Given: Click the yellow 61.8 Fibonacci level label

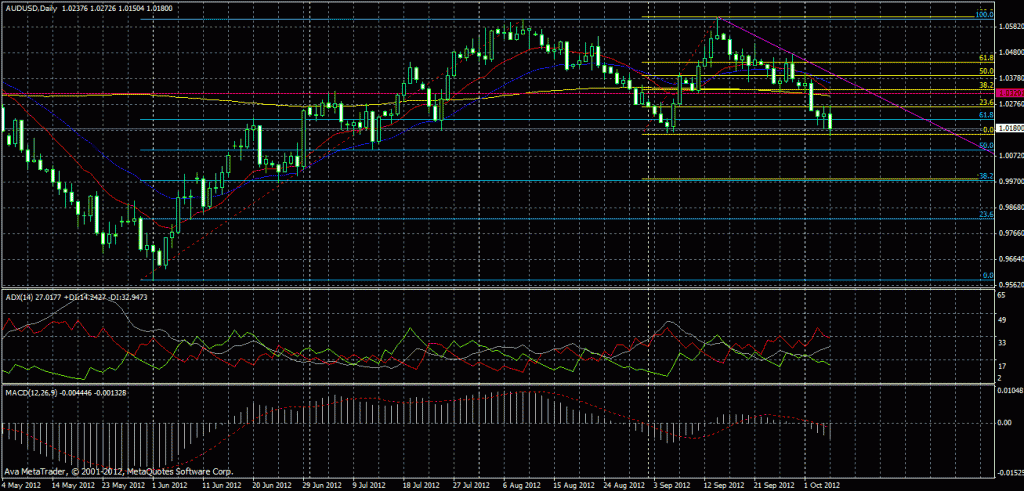Looking at the screenshot, I should (x=984, y=60).
